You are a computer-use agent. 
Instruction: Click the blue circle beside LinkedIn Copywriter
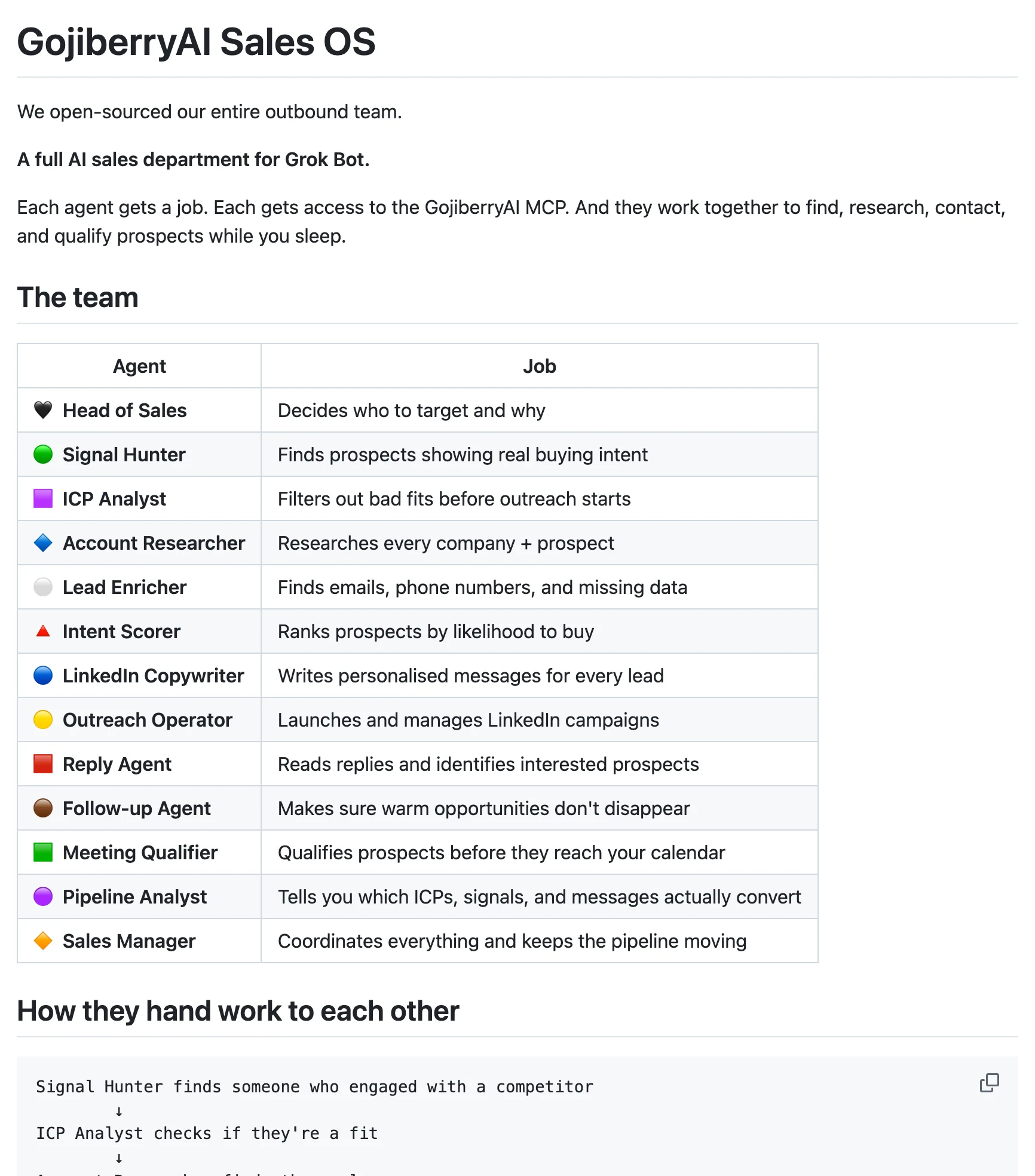(43, 675)
